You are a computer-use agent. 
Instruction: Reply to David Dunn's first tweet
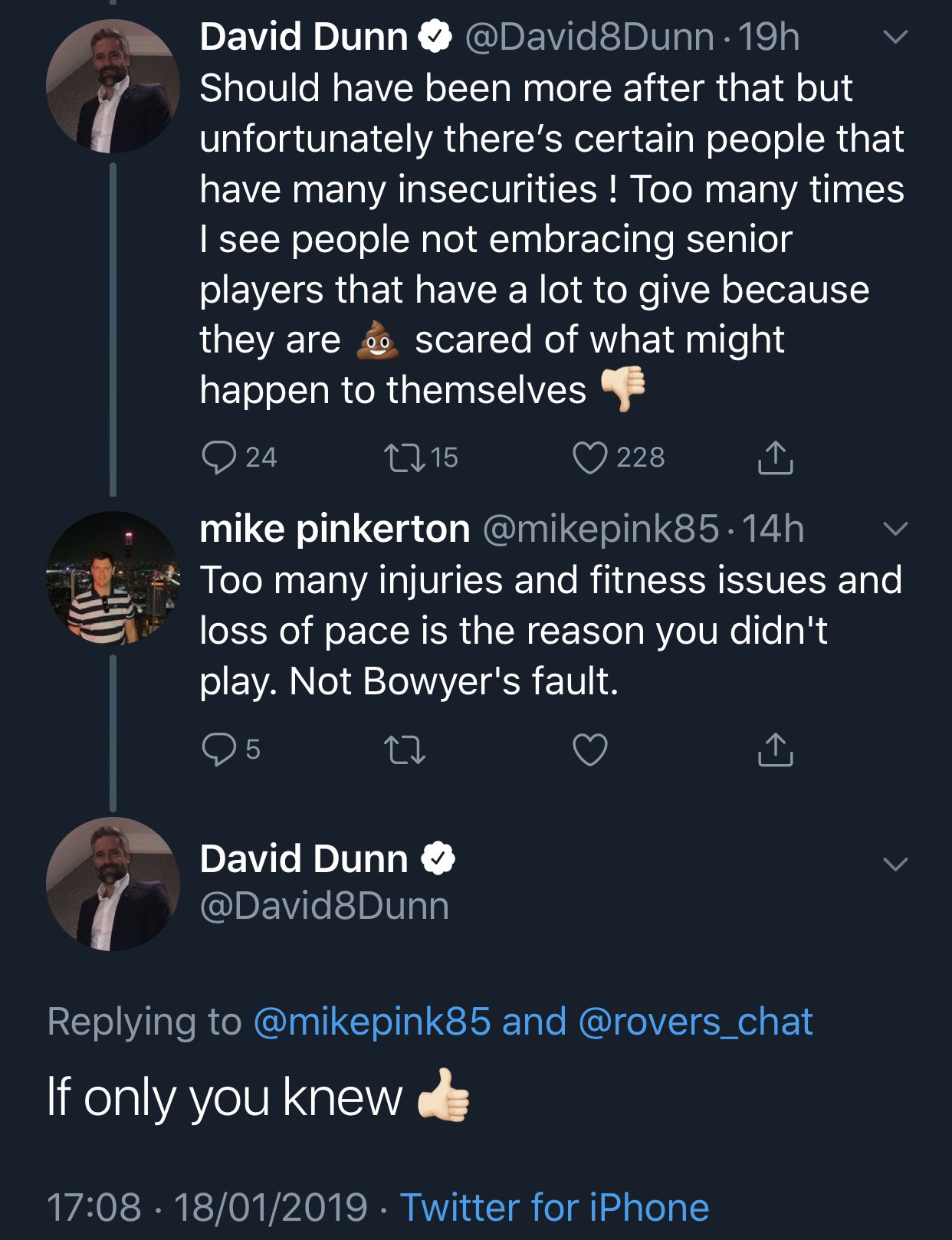pos(218,458)
